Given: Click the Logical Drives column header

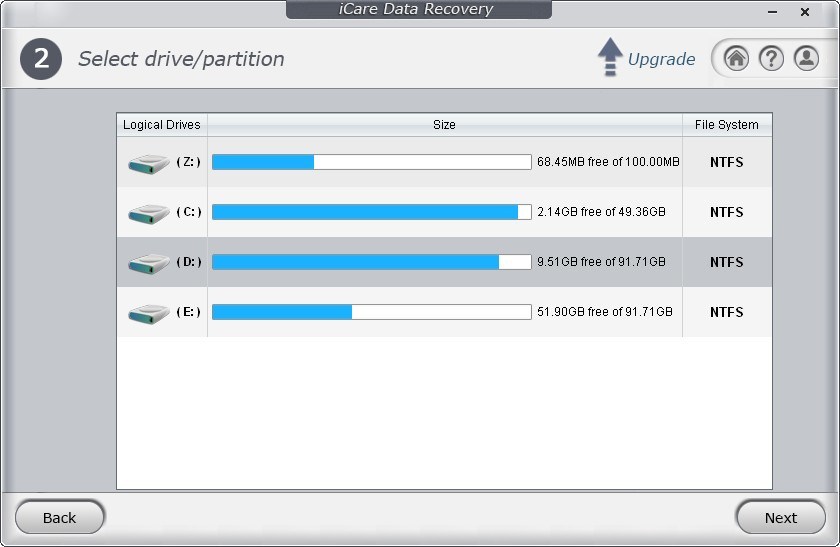Looking at the screenshot, I should pyautogui.click(x=162, y=125).
